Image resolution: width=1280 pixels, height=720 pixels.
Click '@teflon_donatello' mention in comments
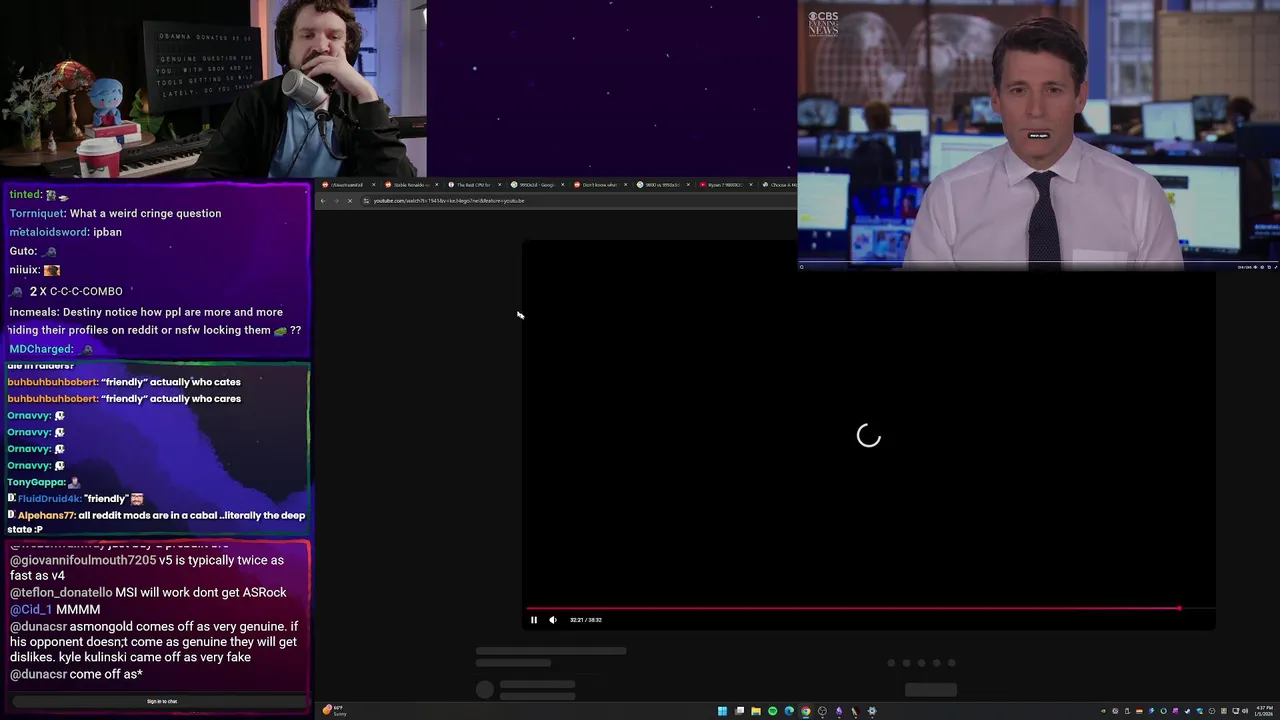click(61, 592)
